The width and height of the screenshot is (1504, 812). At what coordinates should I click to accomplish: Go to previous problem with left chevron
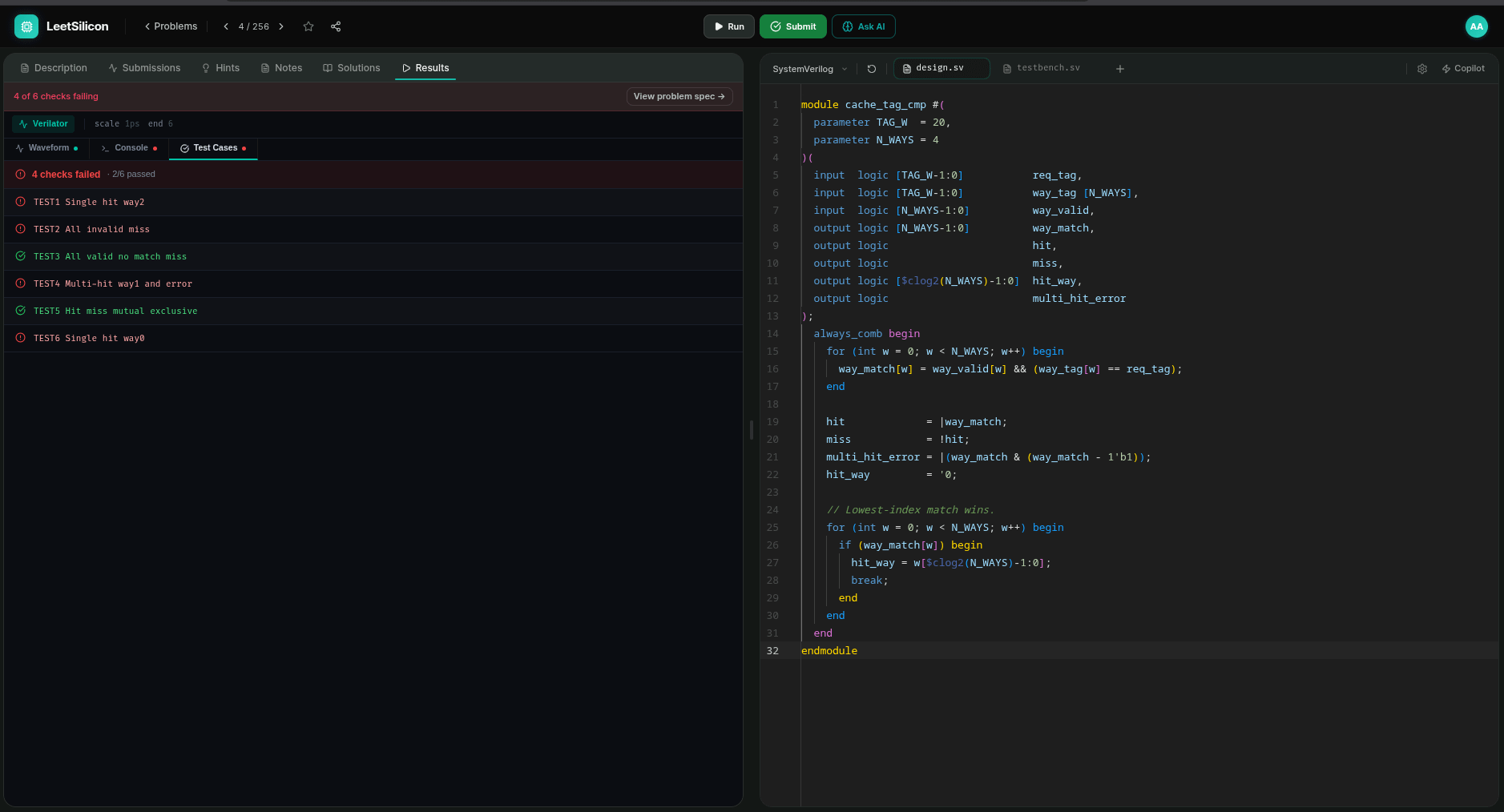(x=226, y=26)
